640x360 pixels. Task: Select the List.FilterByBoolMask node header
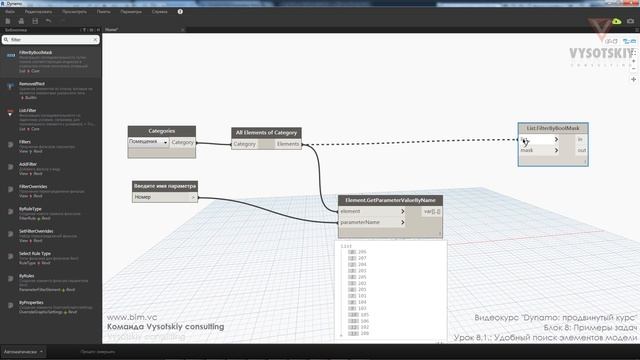coord(553,128)
